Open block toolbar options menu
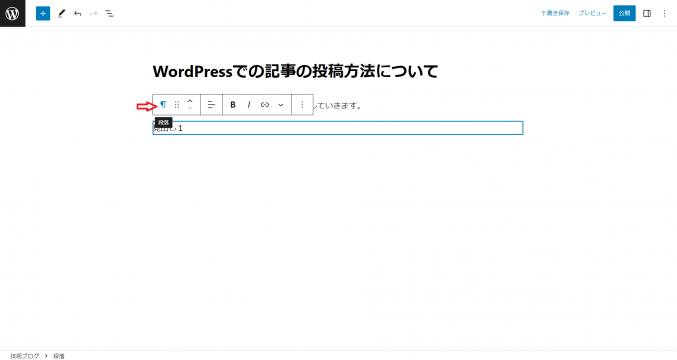 click(x=302, y=105)
